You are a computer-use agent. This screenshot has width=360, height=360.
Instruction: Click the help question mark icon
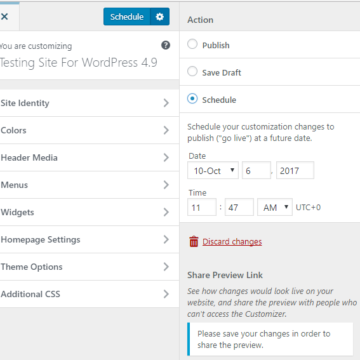166,45
